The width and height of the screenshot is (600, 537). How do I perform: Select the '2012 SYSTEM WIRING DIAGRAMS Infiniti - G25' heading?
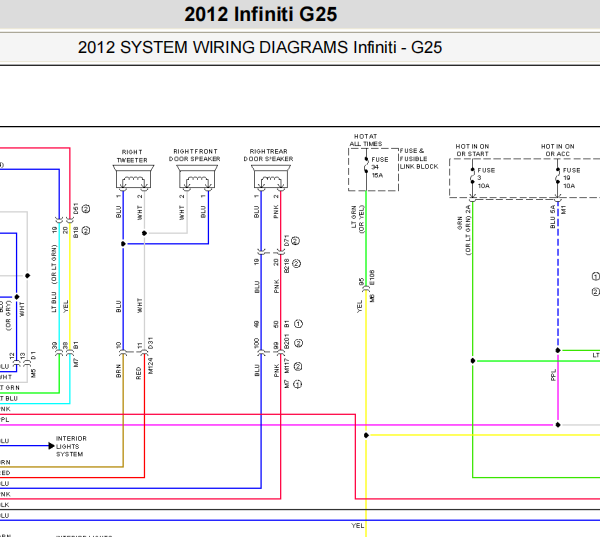tap(260, 47)
